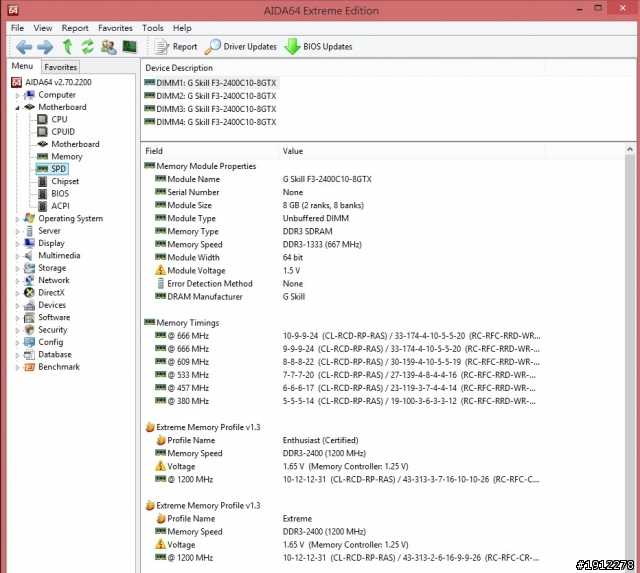Maximize the AIDA64 window
This screenshot has height=573, width=640.
tap(598, 8)
